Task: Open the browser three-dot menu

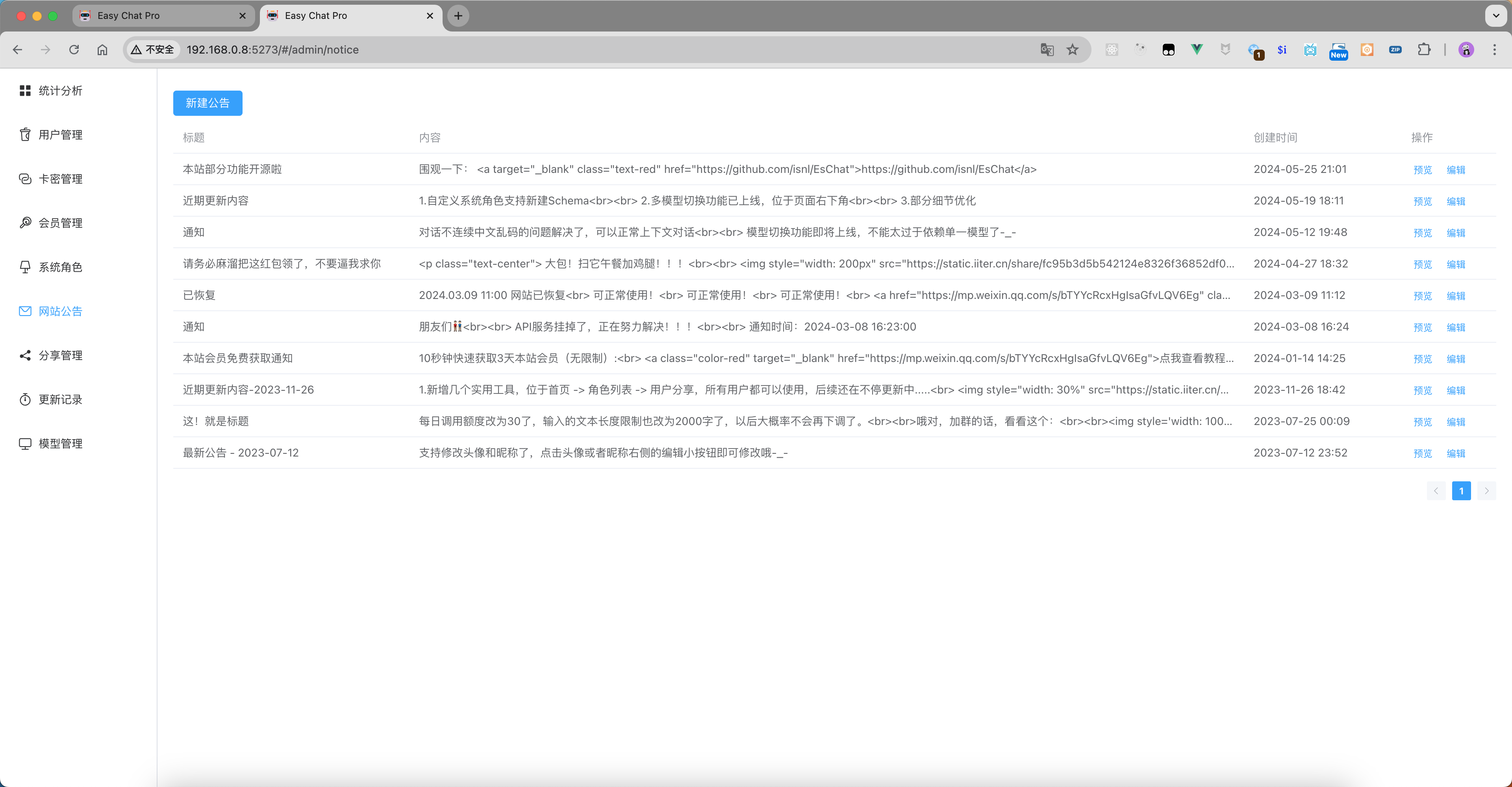Action: pos(1495,49)
